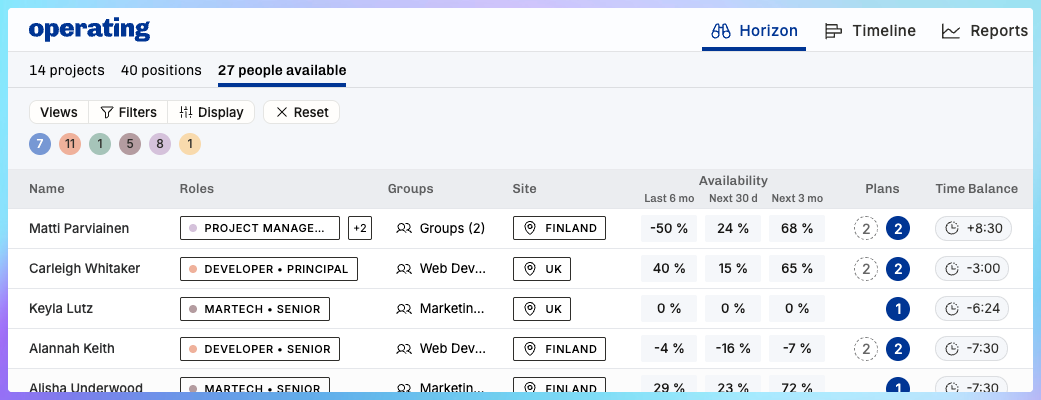Viewport: 1041px width, 400px height.
Task: Click the groups icon beside Groups (2)
Action: pyautogui.click(x=404, y=229)
